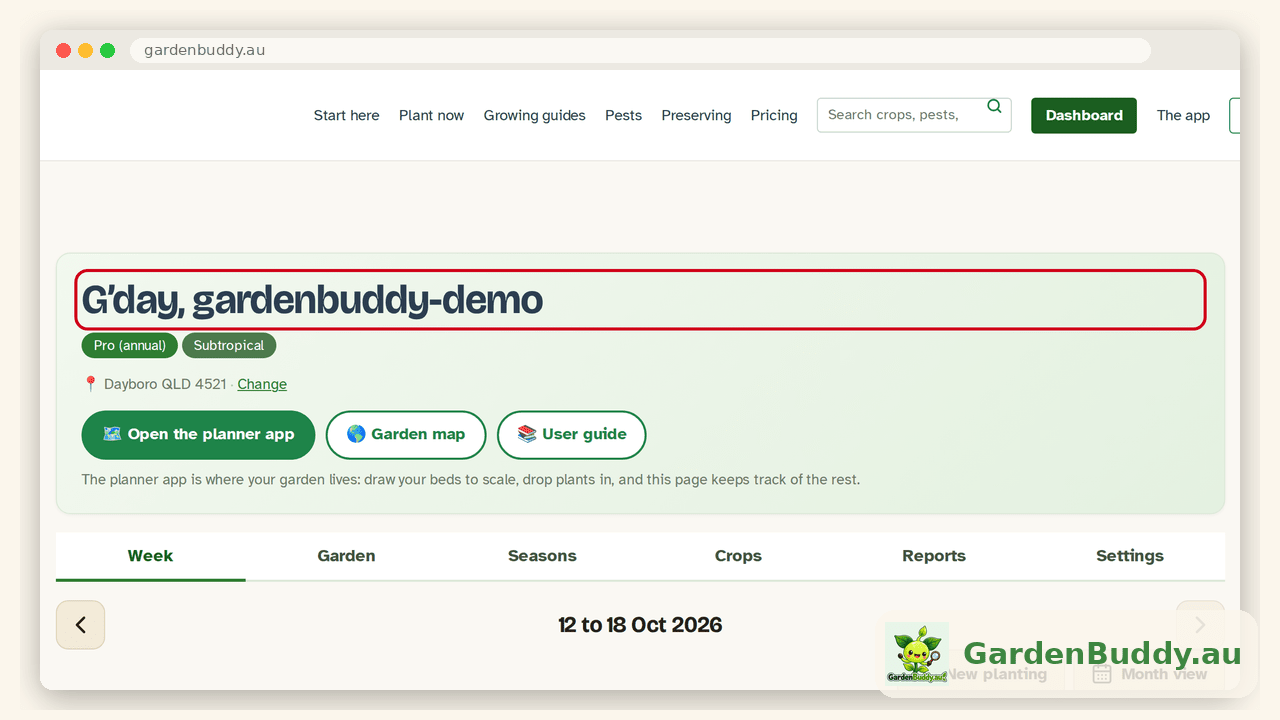View the Pricing page
Image resolution: width=1280 pixels, height=720 pixels.
click(774, 115)
